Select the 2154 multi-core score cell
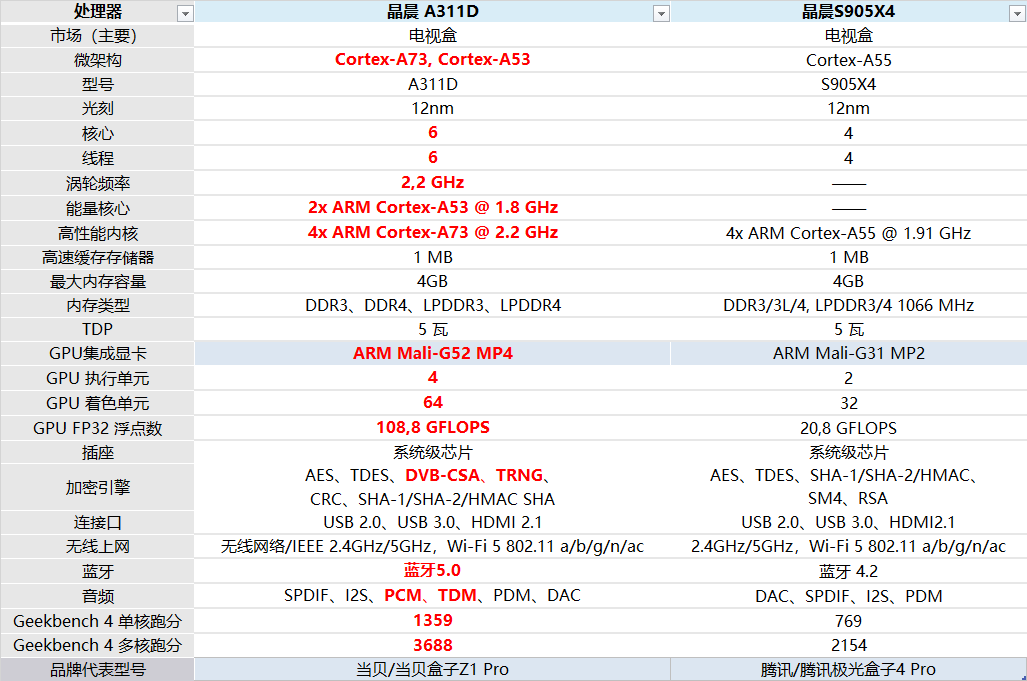 (848, 645)
